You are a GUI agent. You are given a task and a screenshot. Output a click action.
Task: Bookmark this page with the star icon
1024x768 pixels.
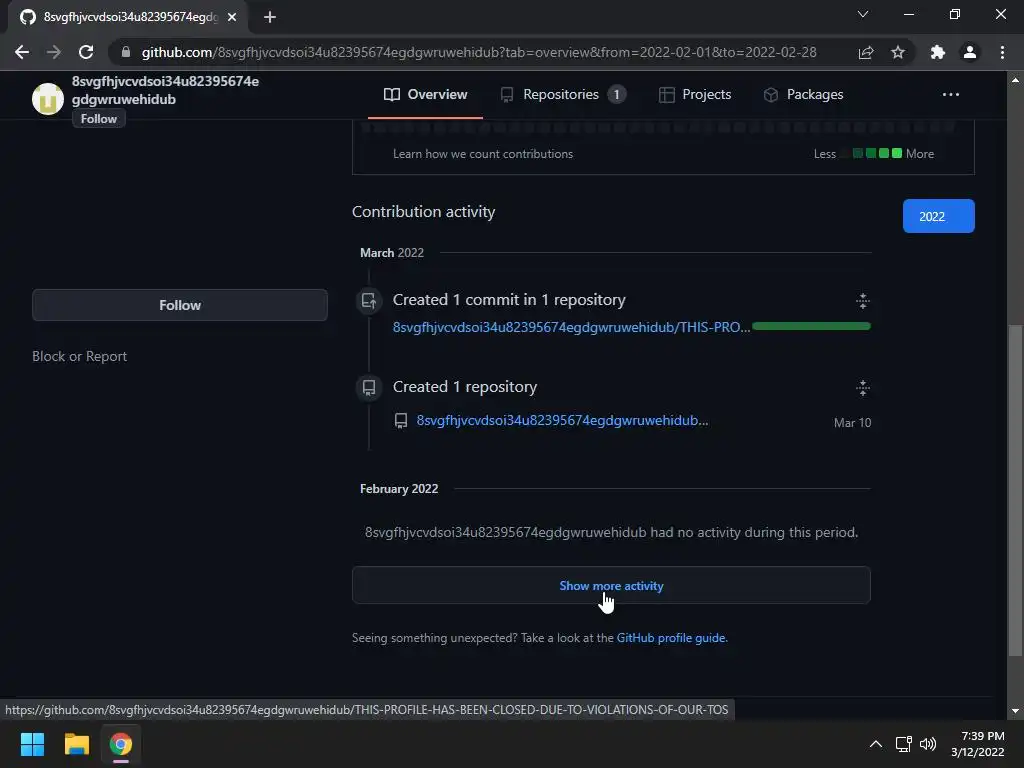pos(898,52)
